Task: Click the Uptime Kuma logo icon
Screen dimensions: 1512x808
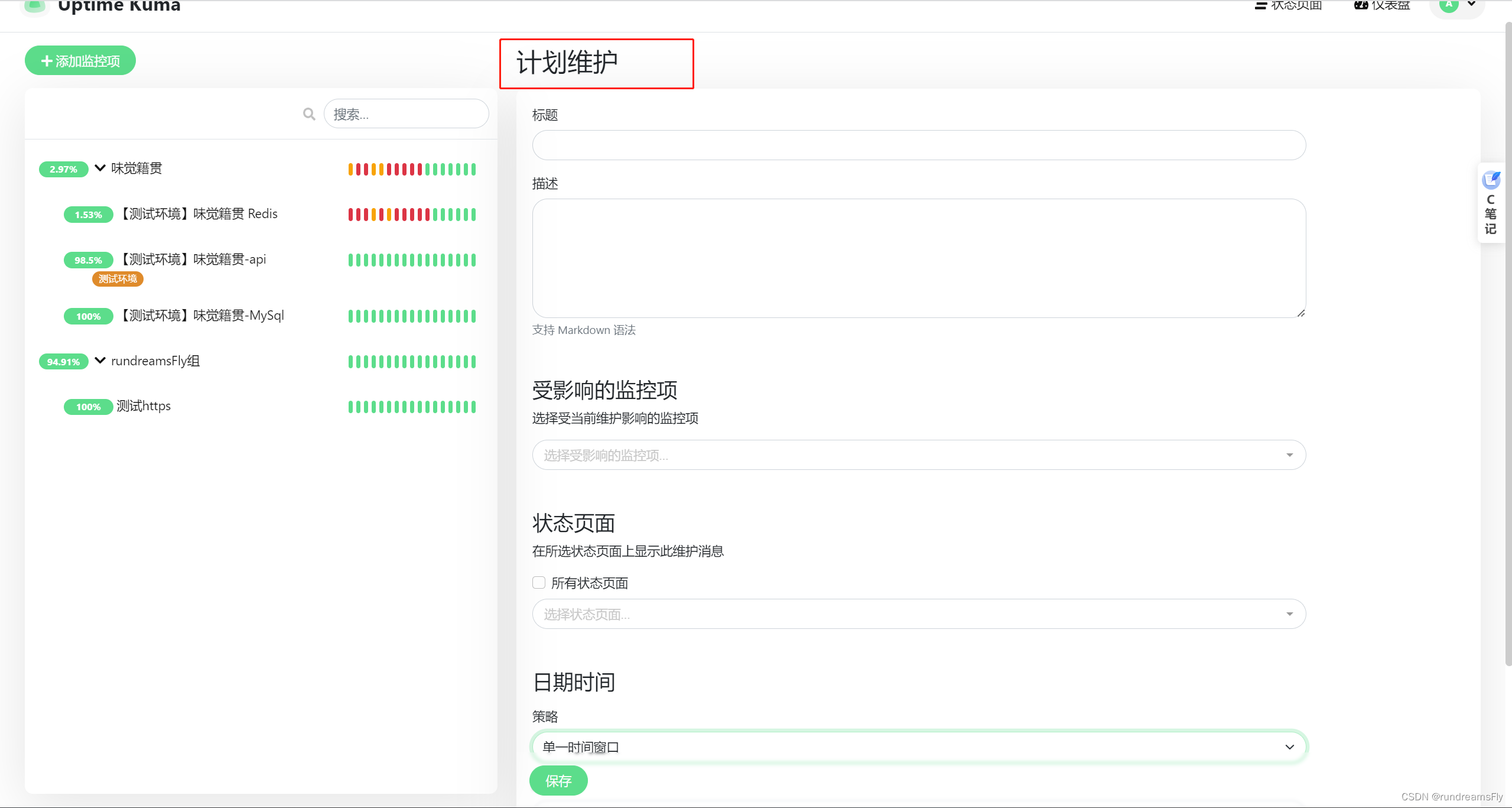Action: point(35,6)
